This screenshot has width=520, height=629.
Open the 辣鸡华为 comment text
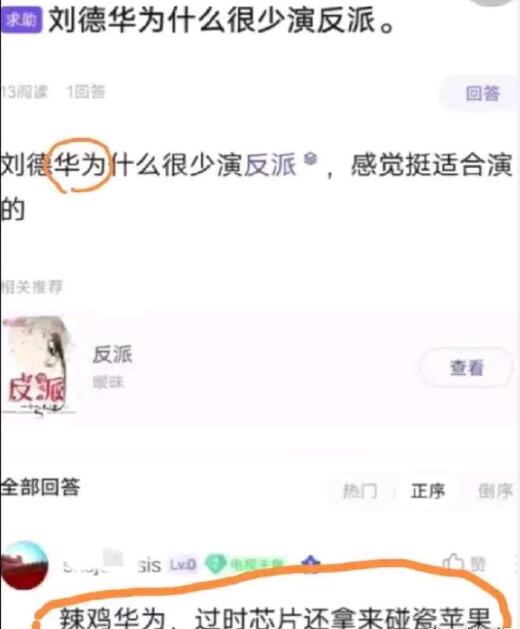click(277, 618)
